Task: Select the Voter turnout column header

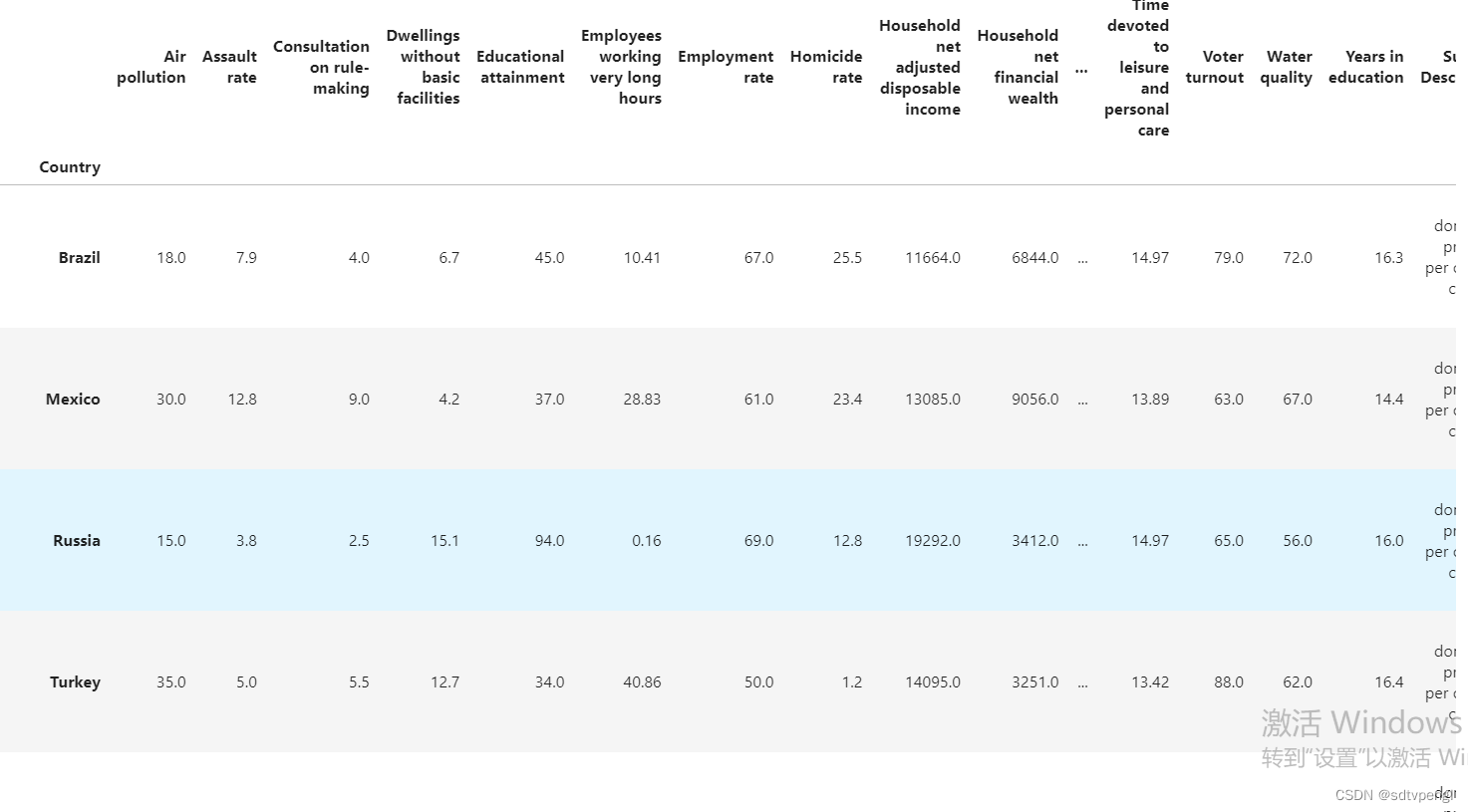Action: [1215, 67]
